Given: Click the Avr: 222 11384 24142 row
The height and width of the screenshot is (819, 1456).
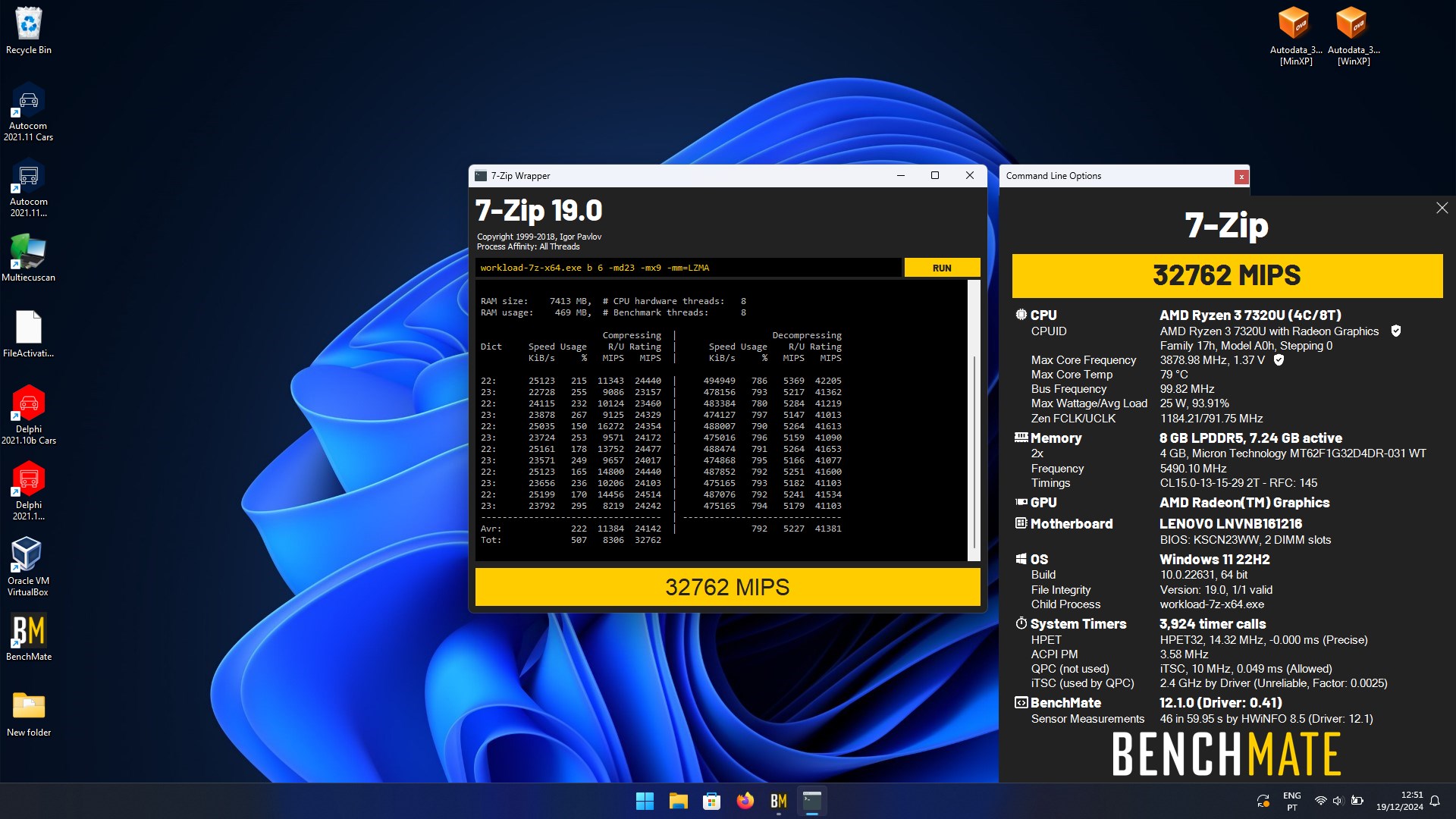Looking at the screenshot, I should (570, 529).
